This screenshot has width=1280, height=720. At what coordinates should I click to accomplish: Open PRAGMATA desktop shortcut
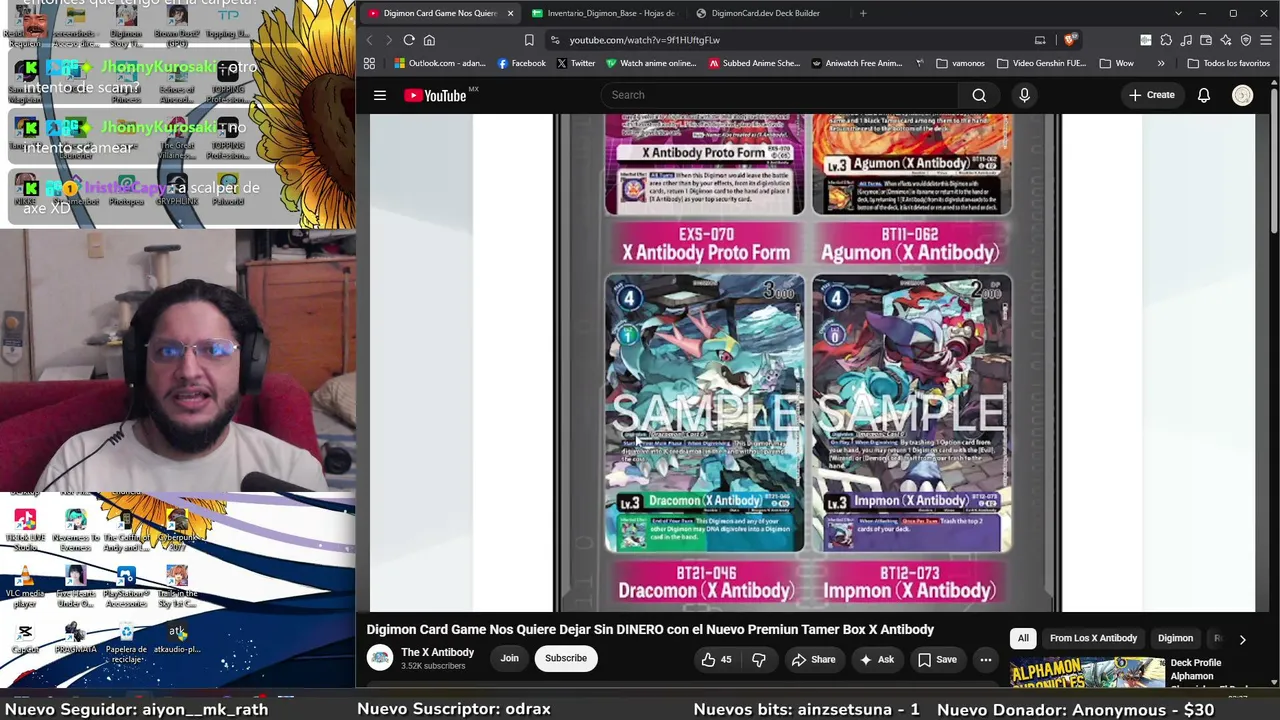coord(76,638)
